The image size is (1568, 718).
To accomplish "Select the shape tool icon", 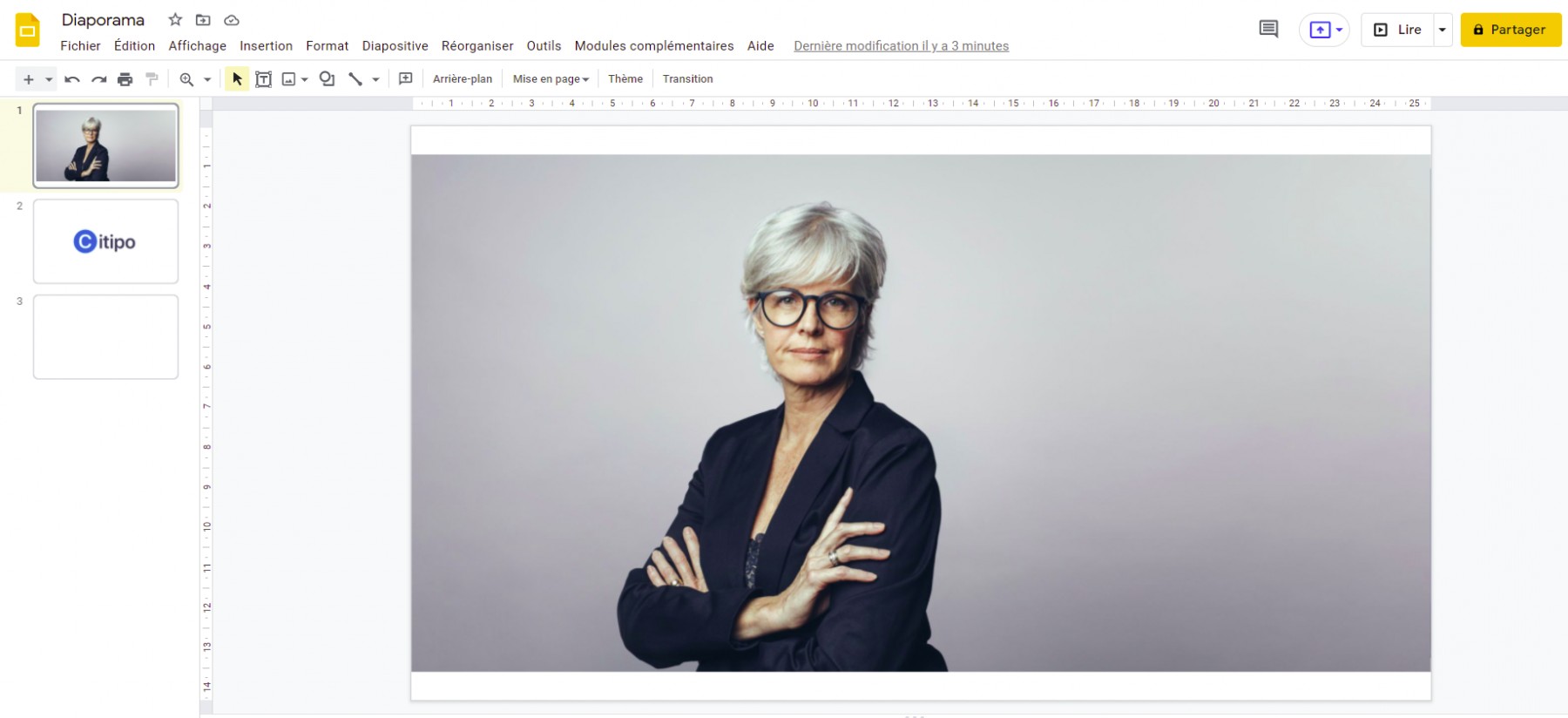I will [327, 79].
